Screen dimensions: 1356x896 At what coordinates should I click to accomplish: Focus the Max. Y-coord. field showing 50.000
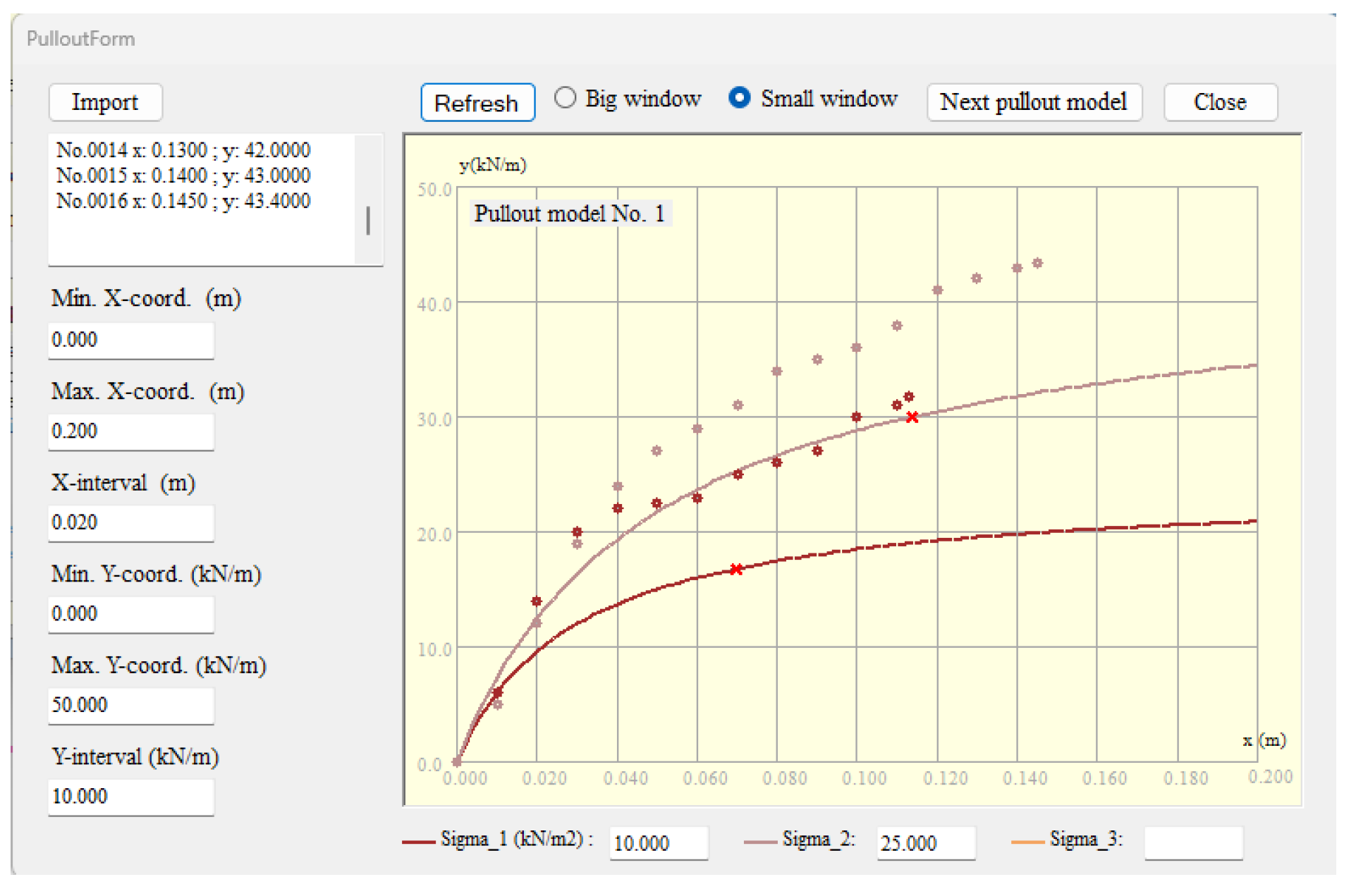(130, 705)
